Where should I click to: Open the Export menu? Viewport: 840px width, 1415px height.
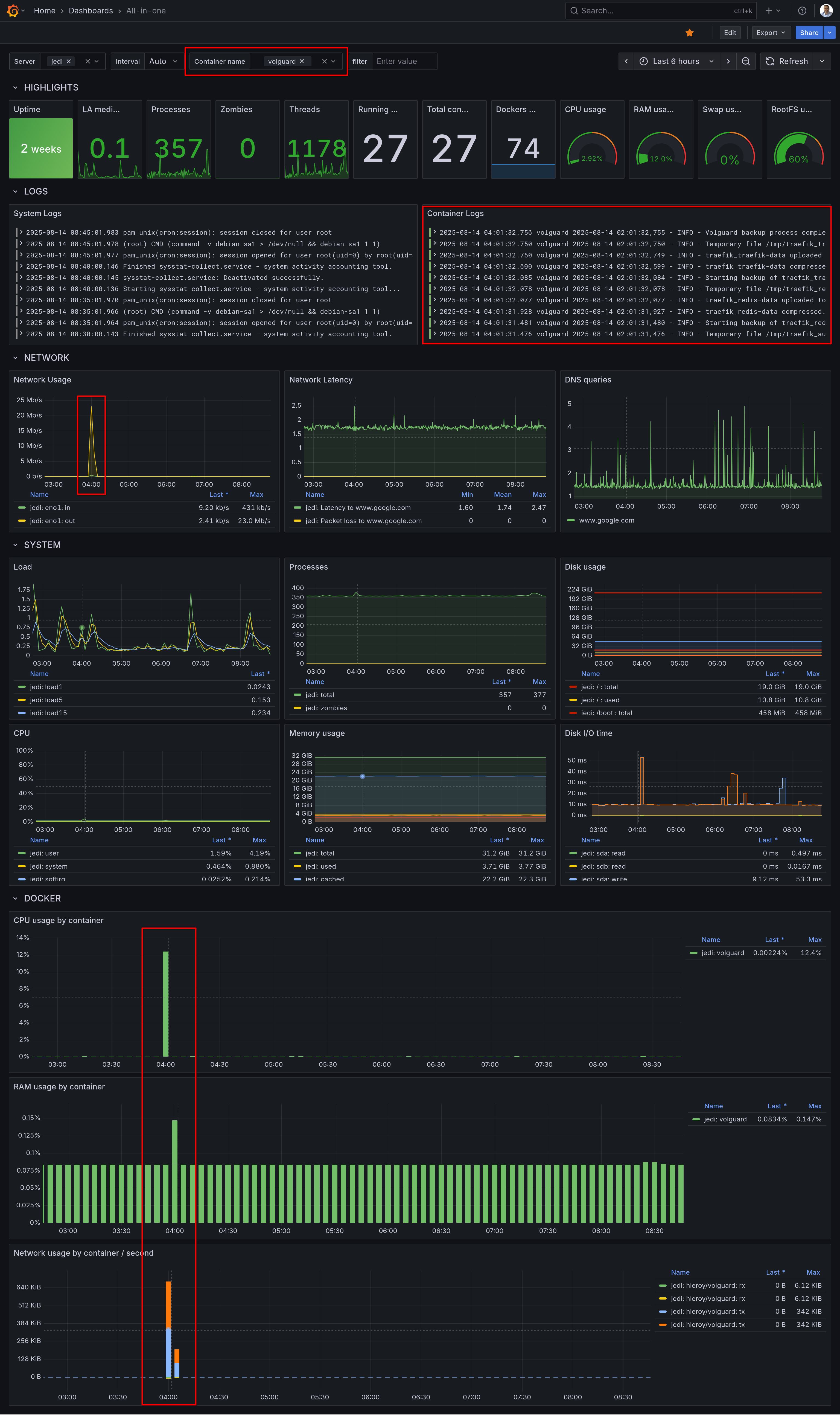click(770, 33)
